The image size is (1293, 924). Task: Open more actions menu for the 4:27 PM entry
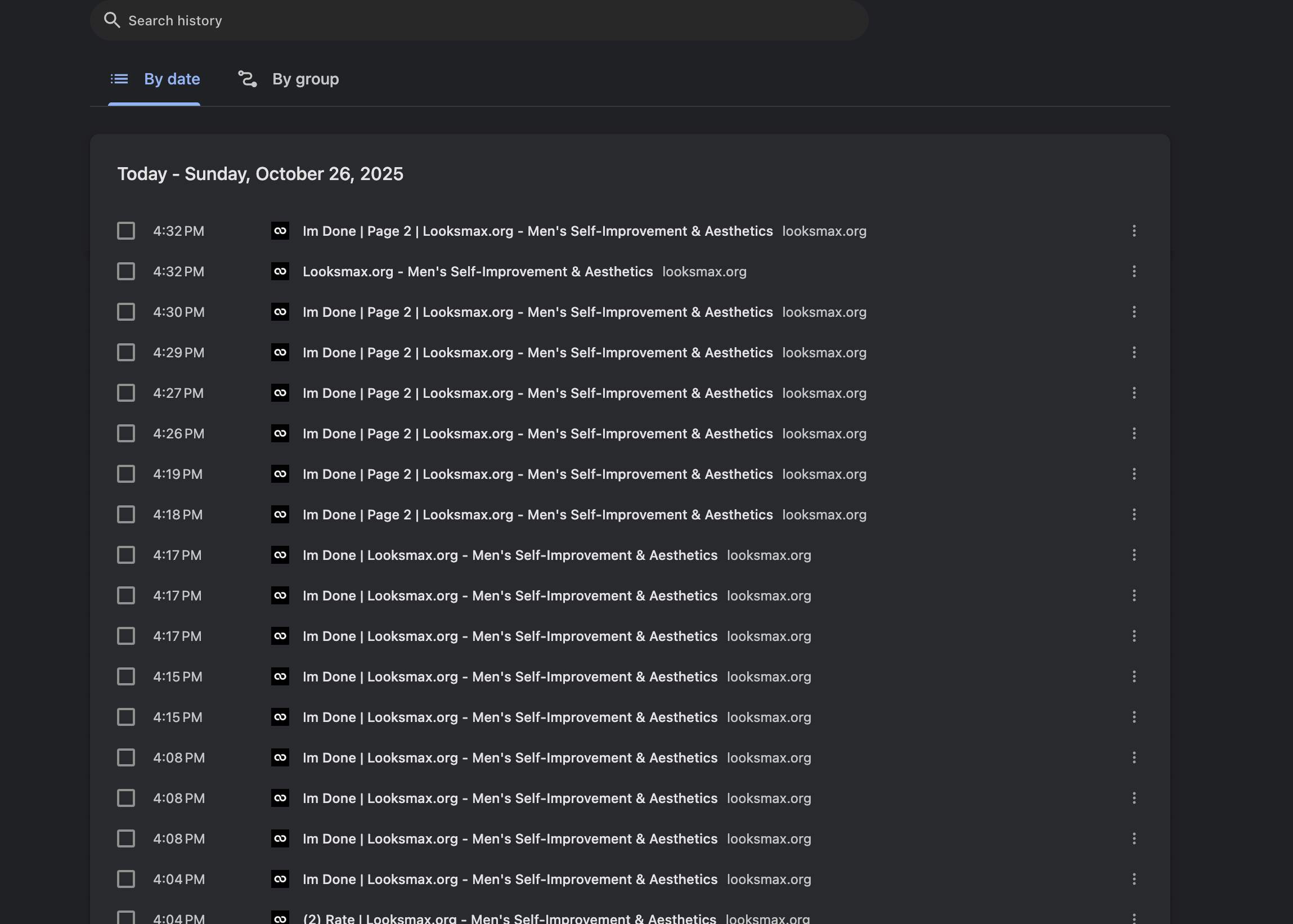tap(1134, 393)
